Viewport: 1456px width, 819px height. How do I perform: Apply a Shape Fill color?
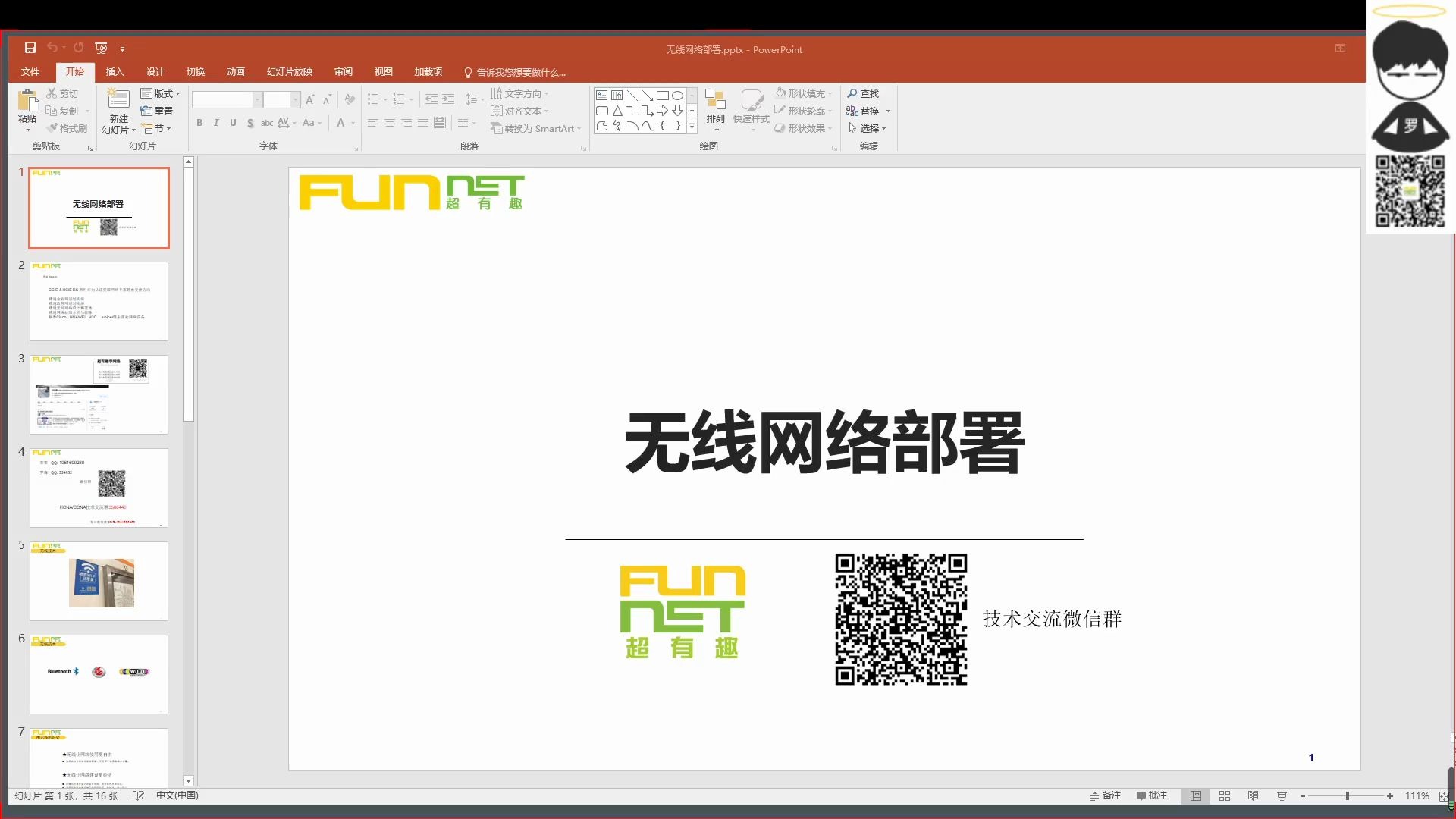(802, 93)
